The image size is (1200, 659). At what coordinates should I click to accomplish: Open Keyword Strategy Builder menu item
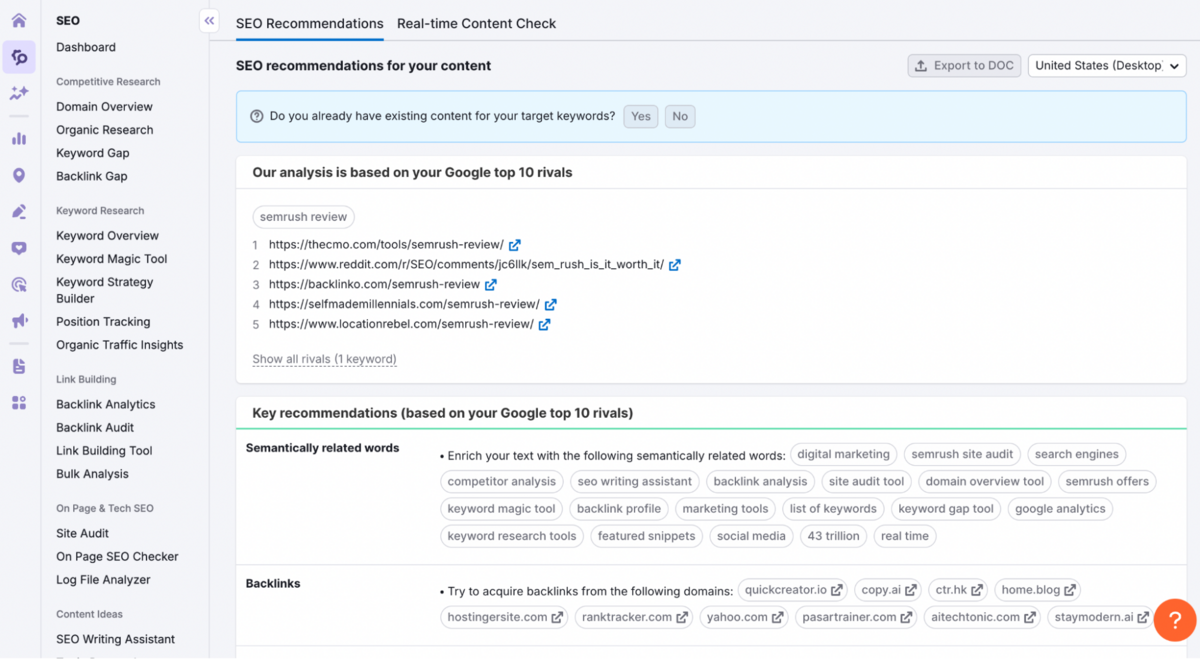104,290
